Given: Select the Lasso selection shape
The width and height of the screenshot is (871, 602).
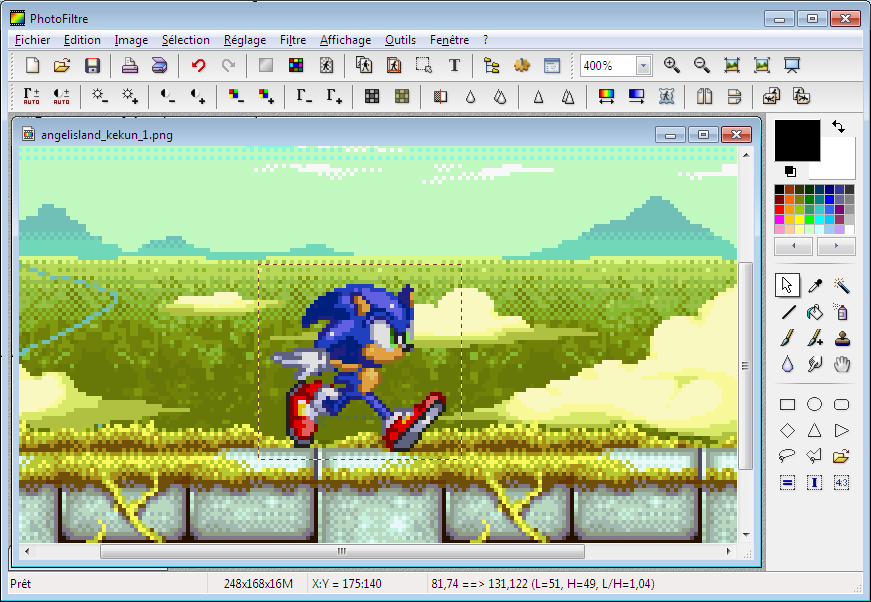Looking at the screenshot, I should pyautogui.click(x=788, y=456).
